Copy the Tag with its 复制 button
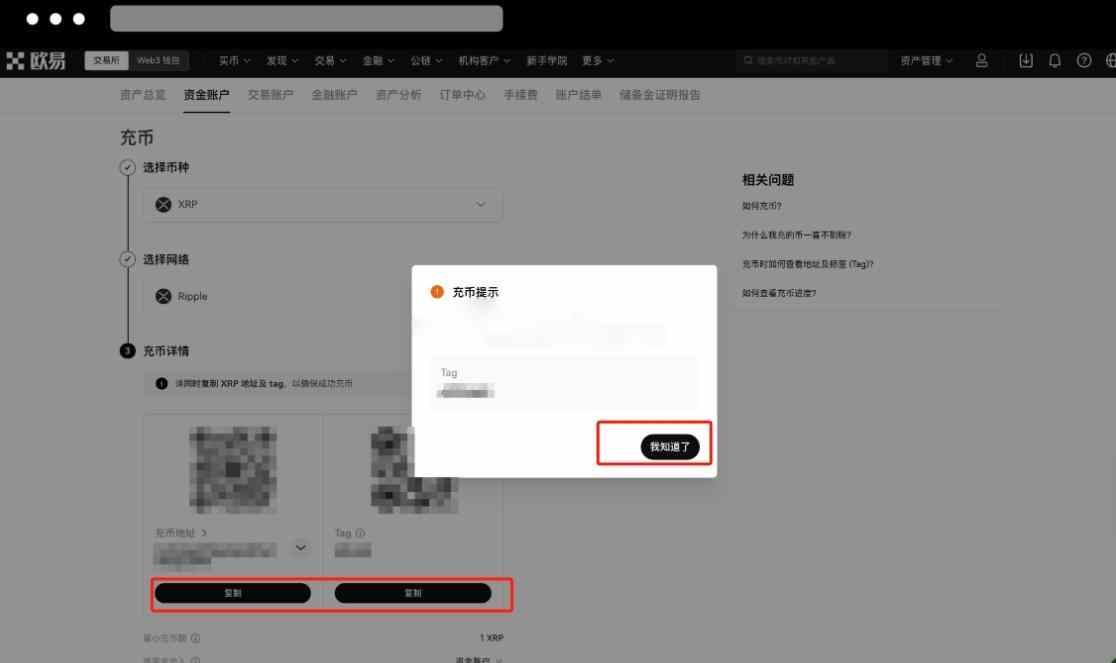 [x=413, y=593]
